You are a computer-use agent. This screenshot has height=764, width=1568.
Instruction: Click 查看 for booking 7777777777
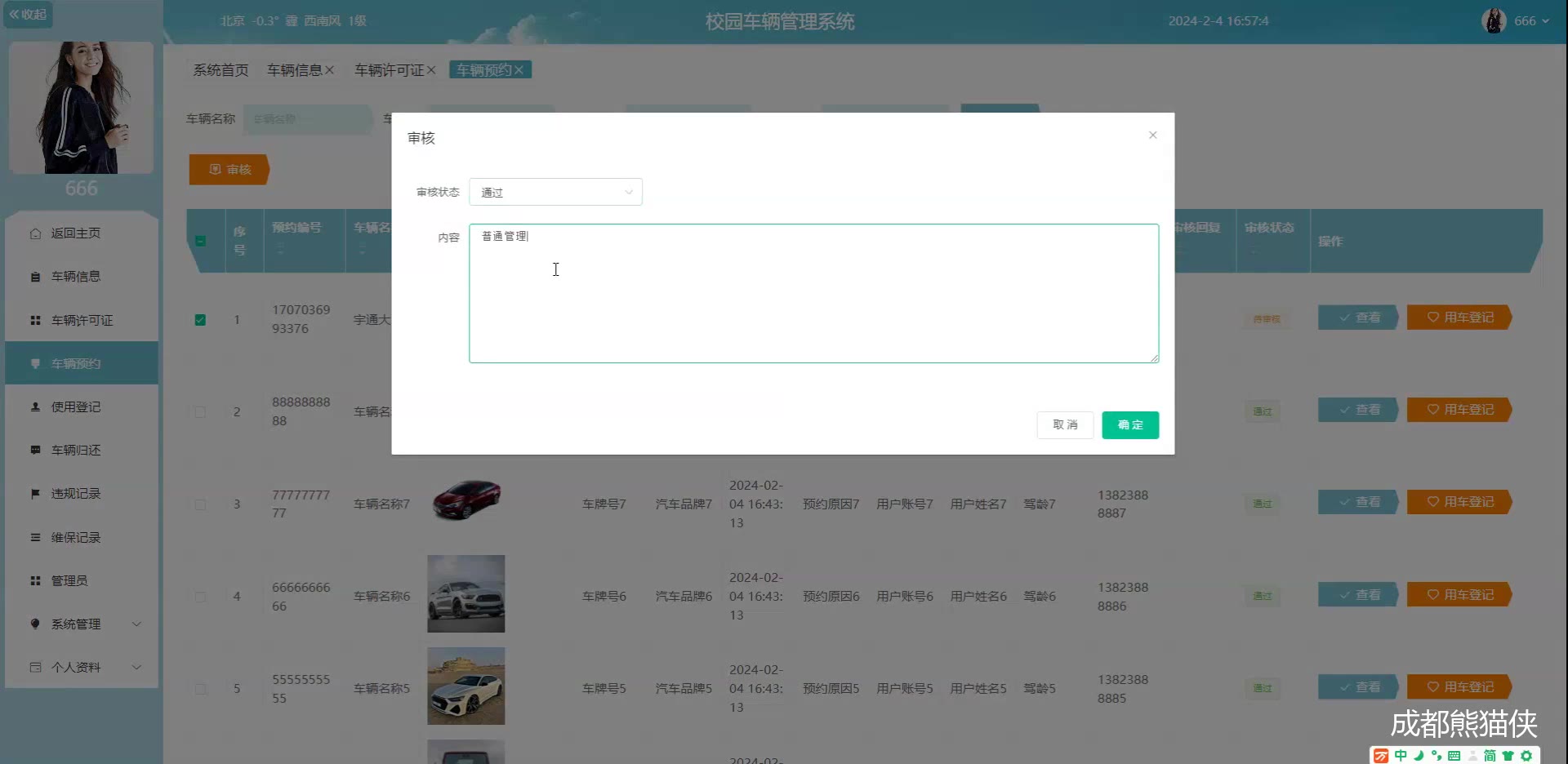(1358, 502)
